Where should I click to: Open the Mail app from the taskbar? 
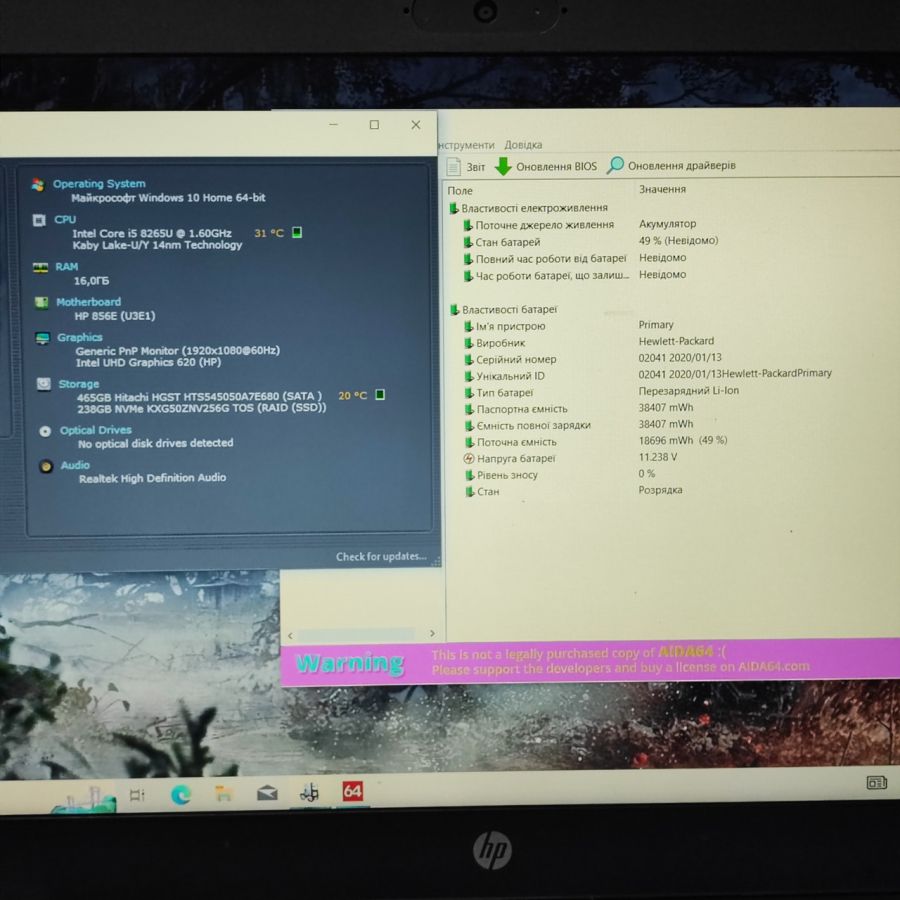coord(267,793)
